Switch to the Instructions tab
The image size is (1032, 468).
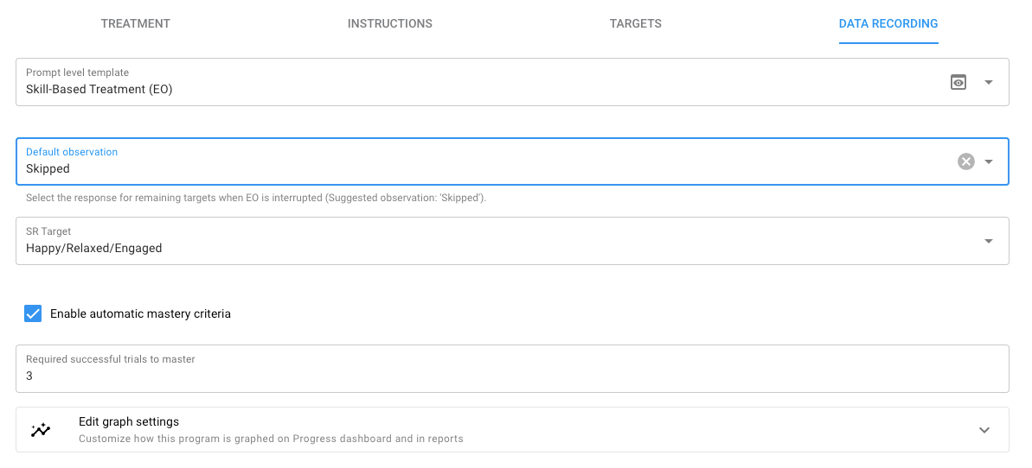point(390,24)
